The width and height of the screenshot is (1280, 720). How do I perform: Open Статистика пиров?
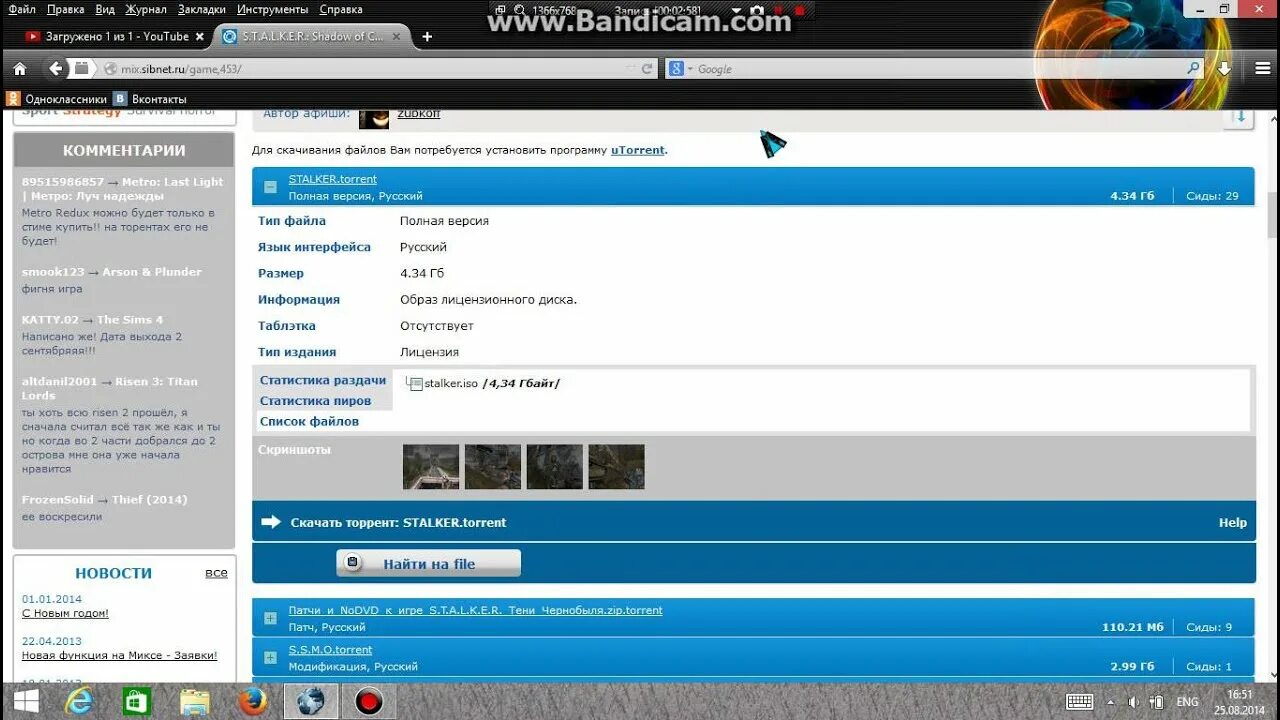coord(315,401)
